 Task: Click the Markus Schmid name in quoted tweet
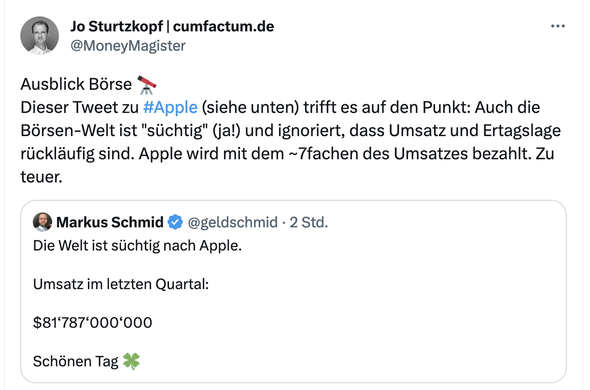coord(110,222)
